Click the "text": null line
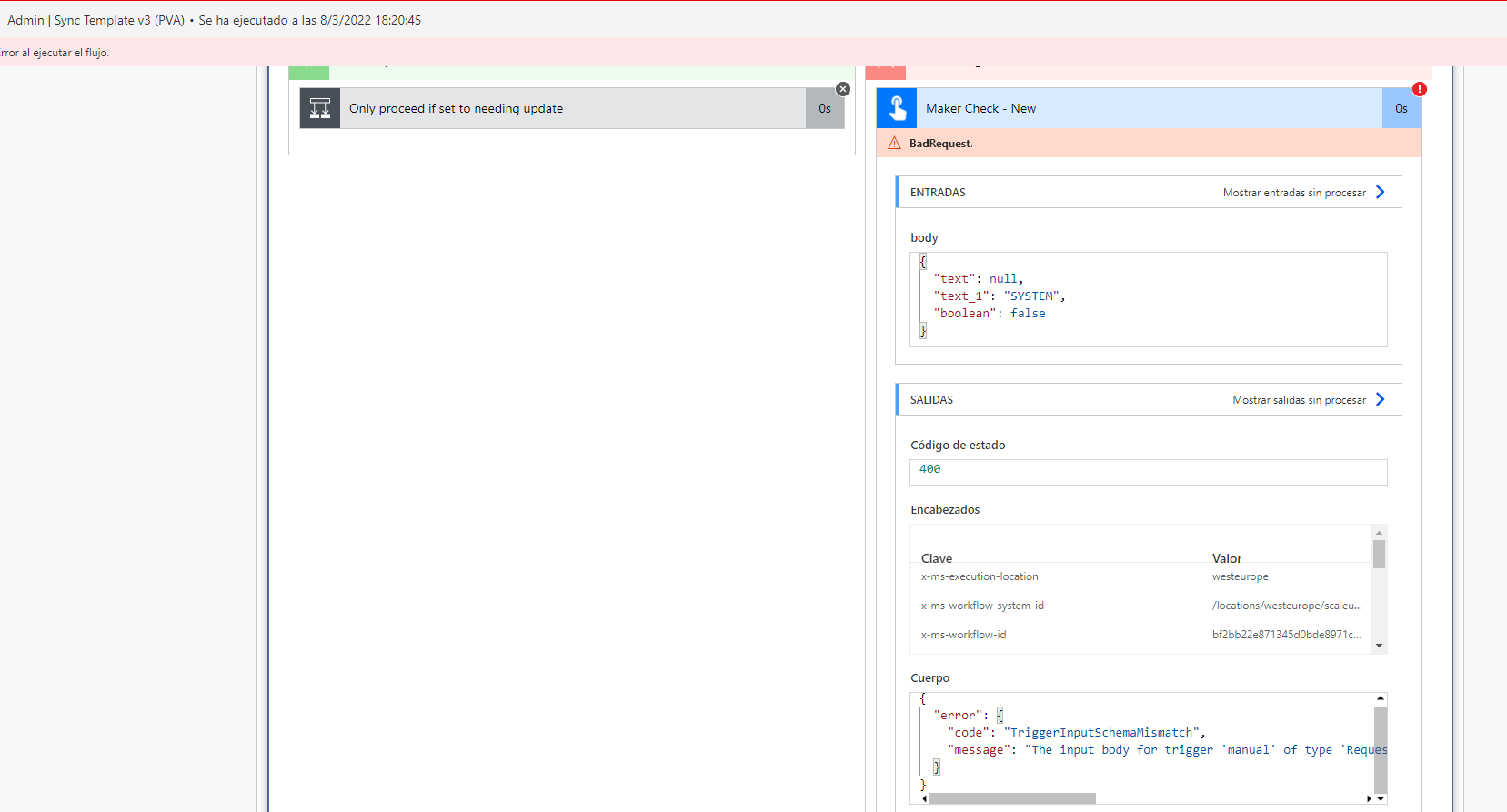 click(979, 279)
